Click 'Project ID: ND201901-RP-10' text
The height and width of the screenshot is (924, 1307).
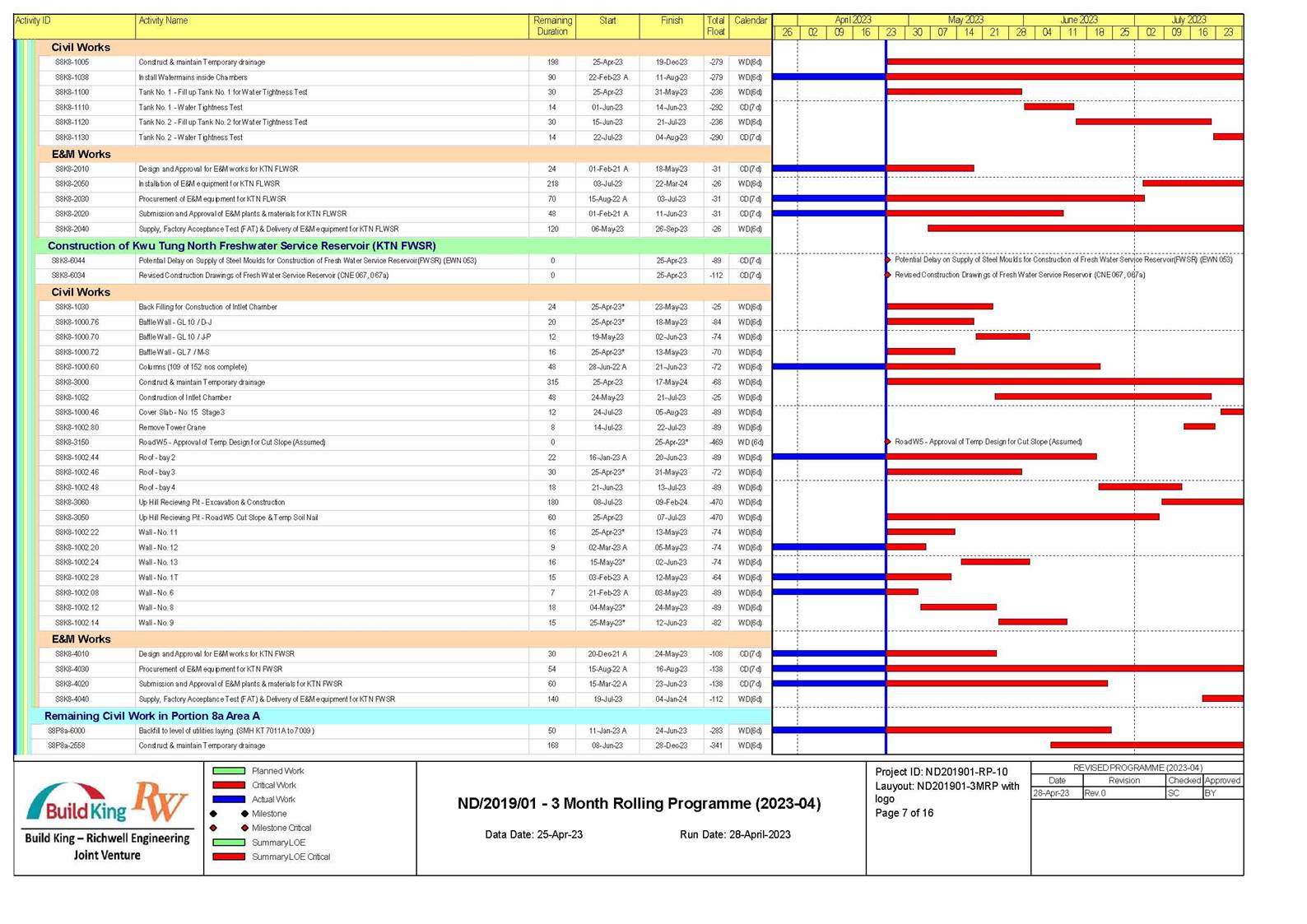941,772
